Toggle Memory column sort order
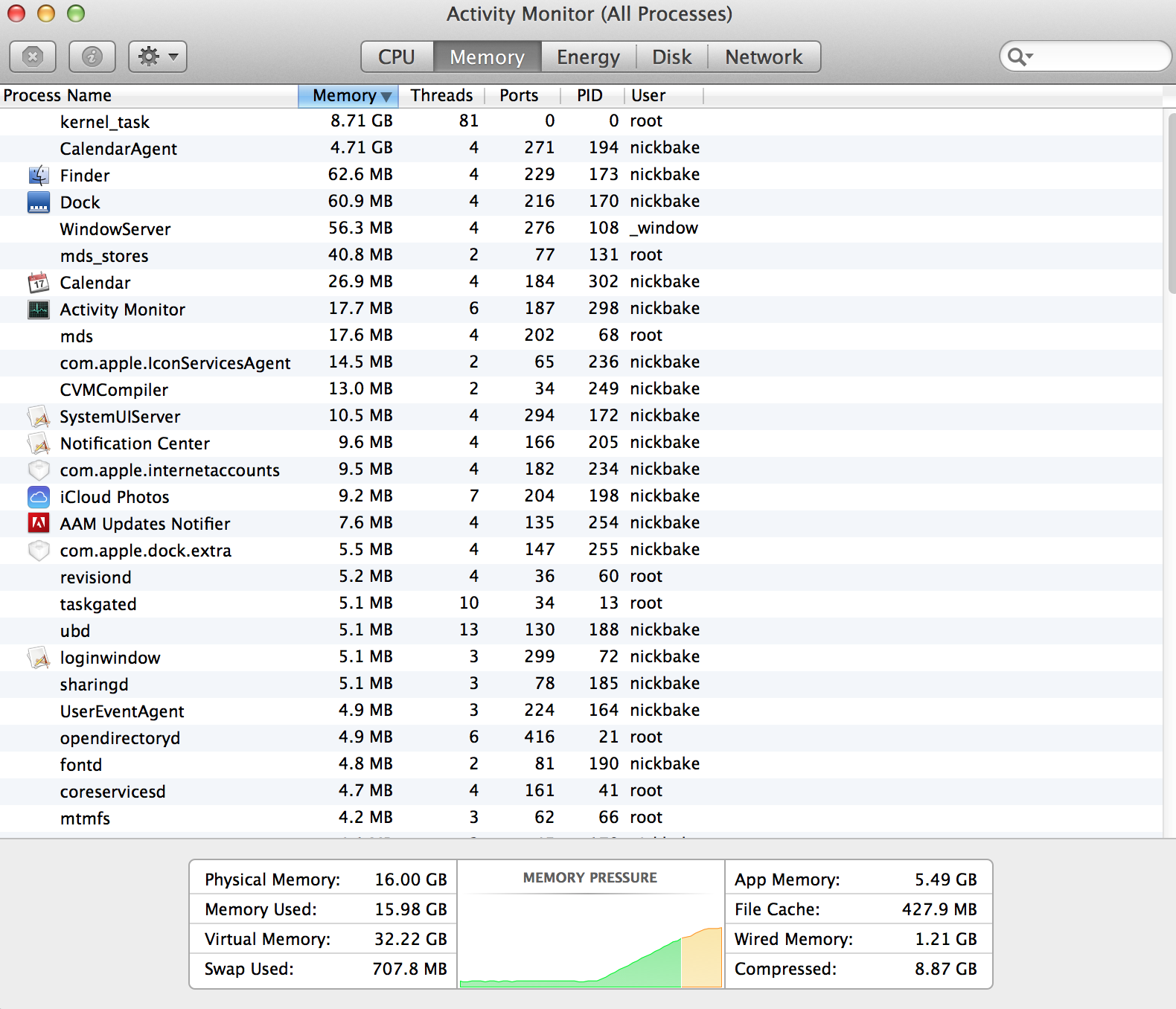Viewport: 1176px width, 1009px height. tap(348, 95)
